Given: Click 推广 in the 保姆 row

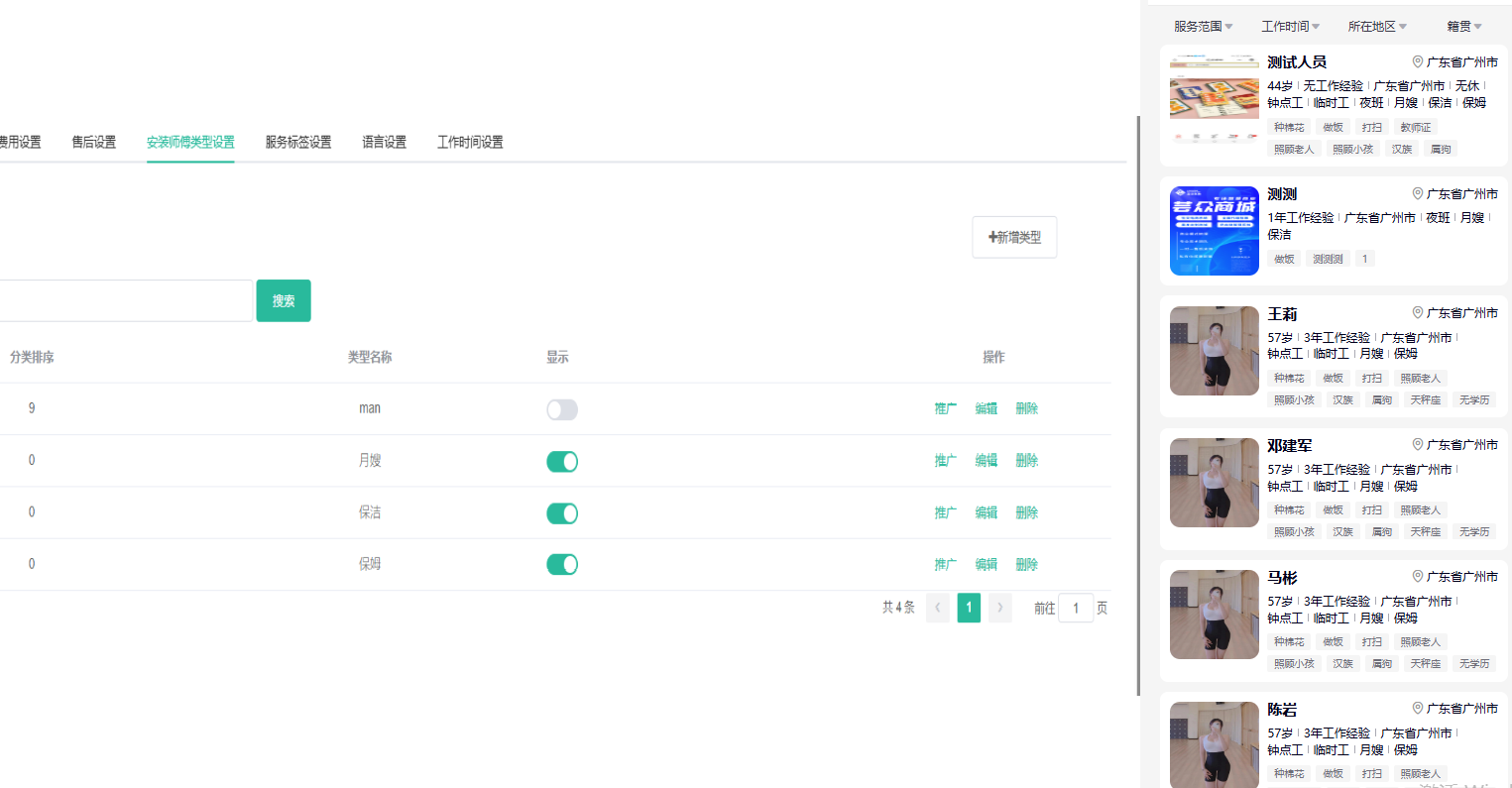Looking at the screenshot, I should pos(946,564).
